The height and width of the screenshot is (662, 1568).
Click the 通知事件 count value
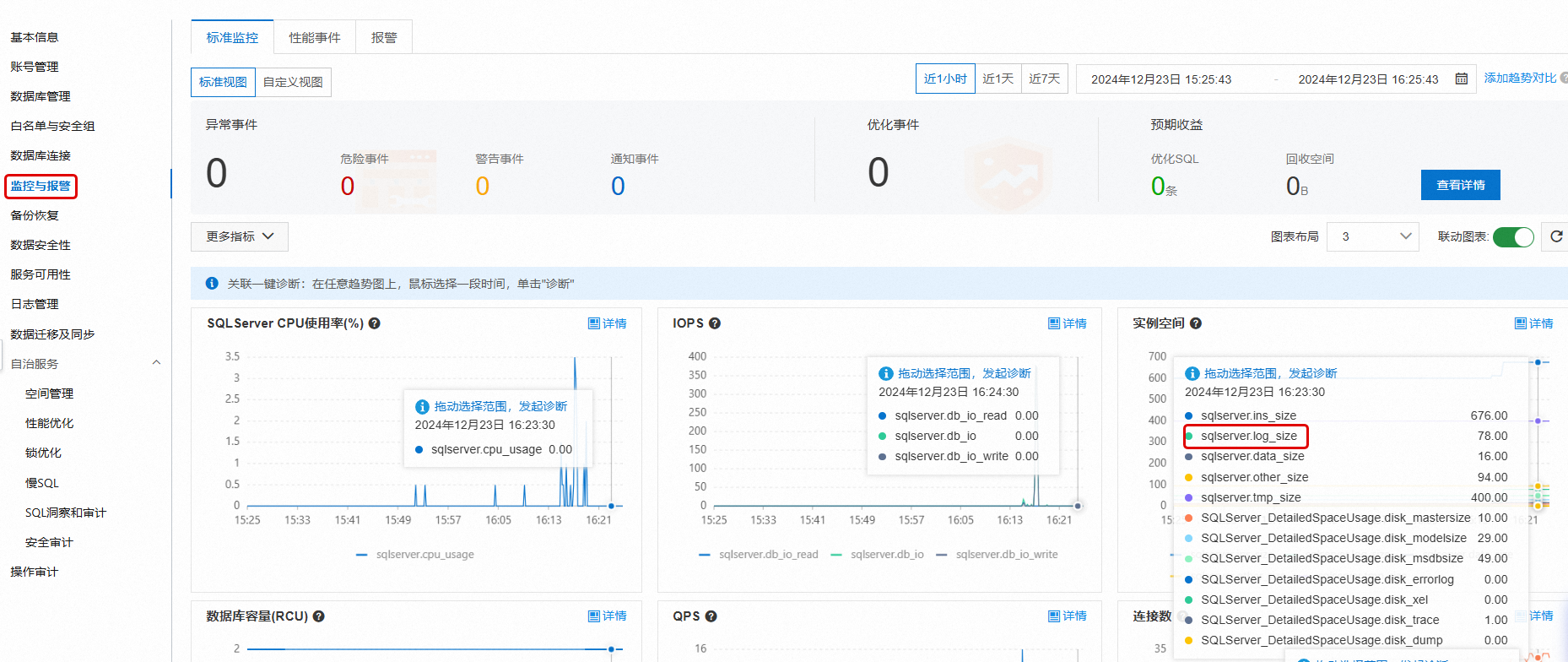click(618, 186)
